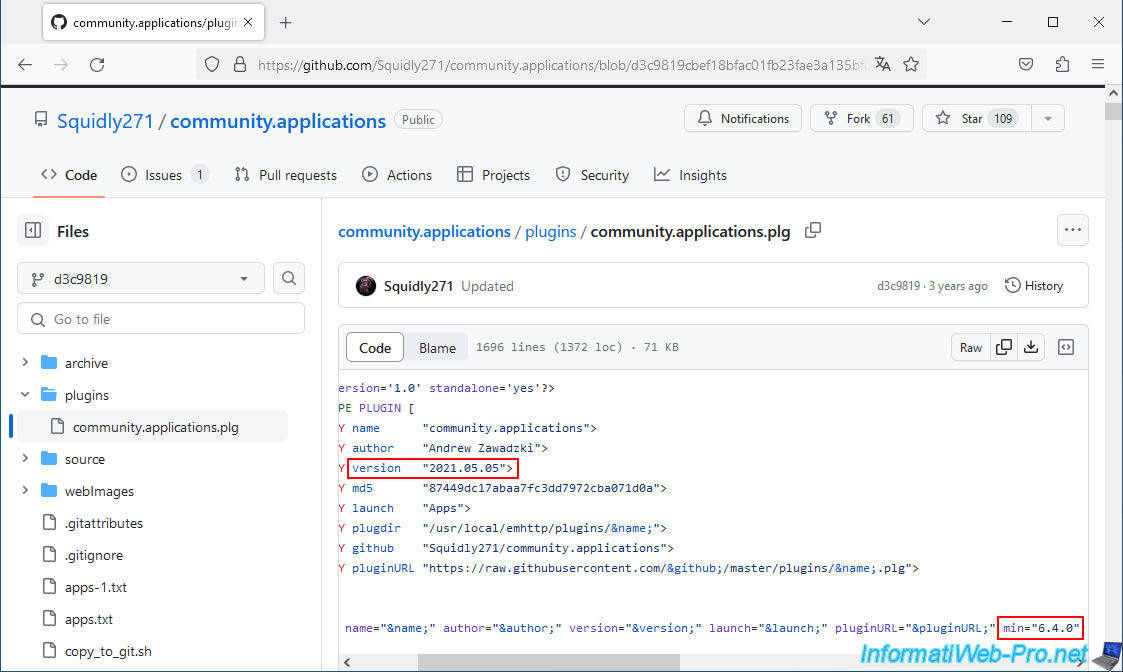Open the commit History link
Viewport: 1123px width, 672px height.
(x=1034, y=286)
